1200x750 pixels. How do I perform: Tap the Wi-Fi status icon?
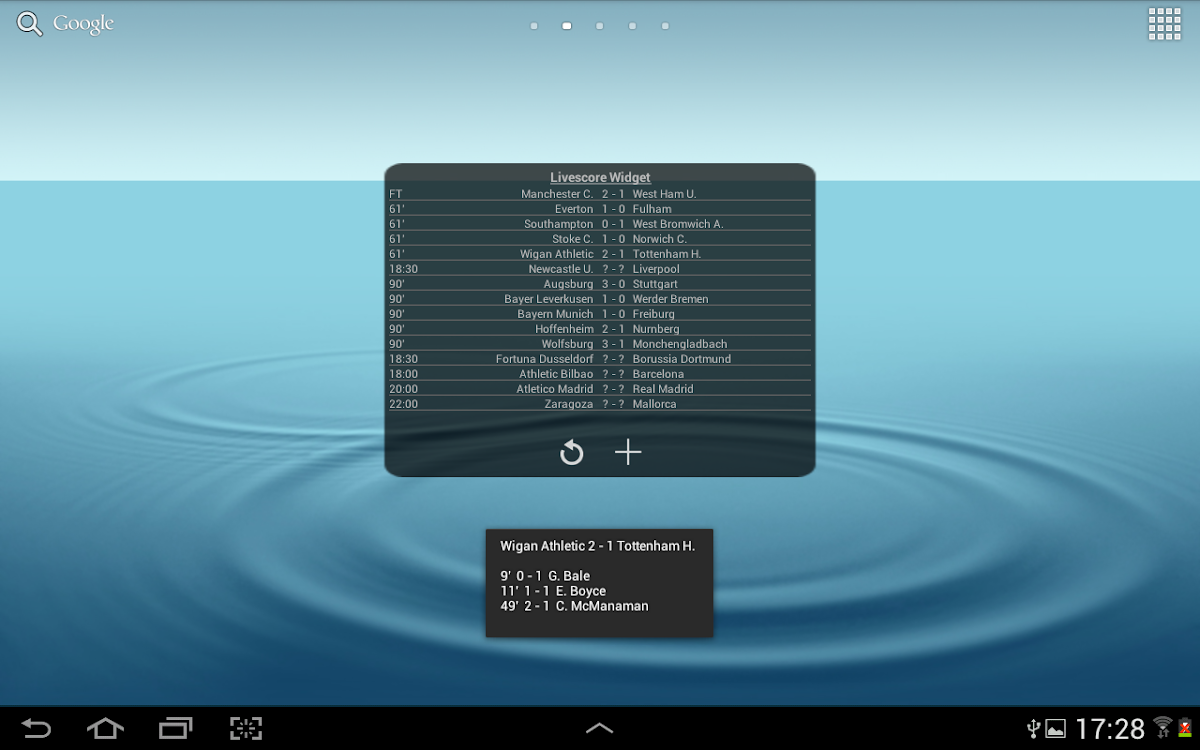pyautogui.click(x=1162, y=727)
